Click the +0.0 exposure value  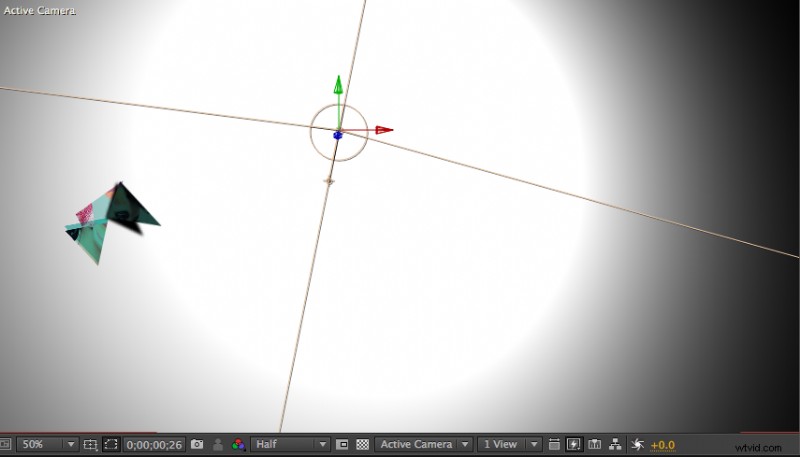663,444
